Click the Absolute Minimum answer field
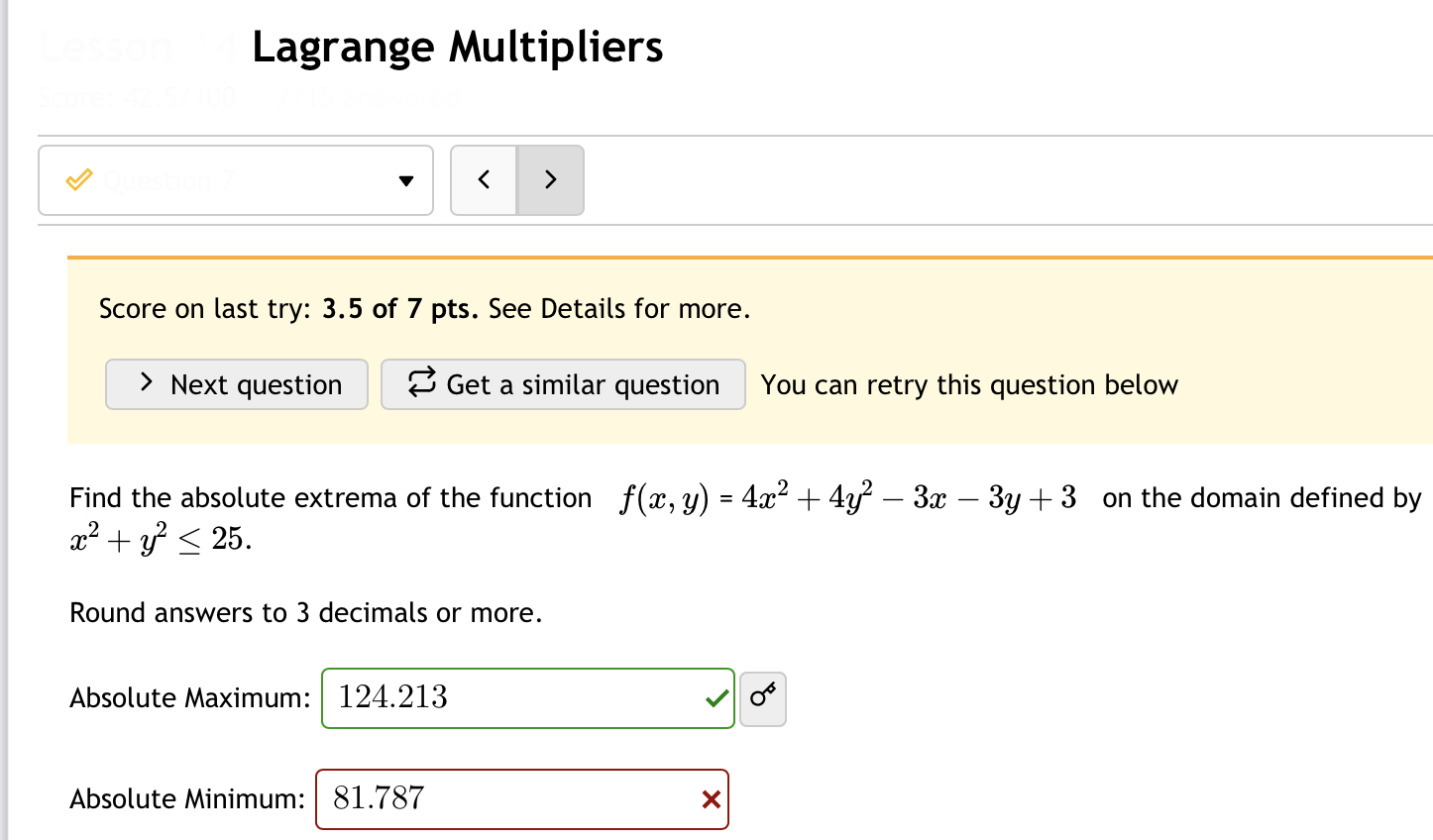This screenshot has width=1433, height=840. click(522, 799)
